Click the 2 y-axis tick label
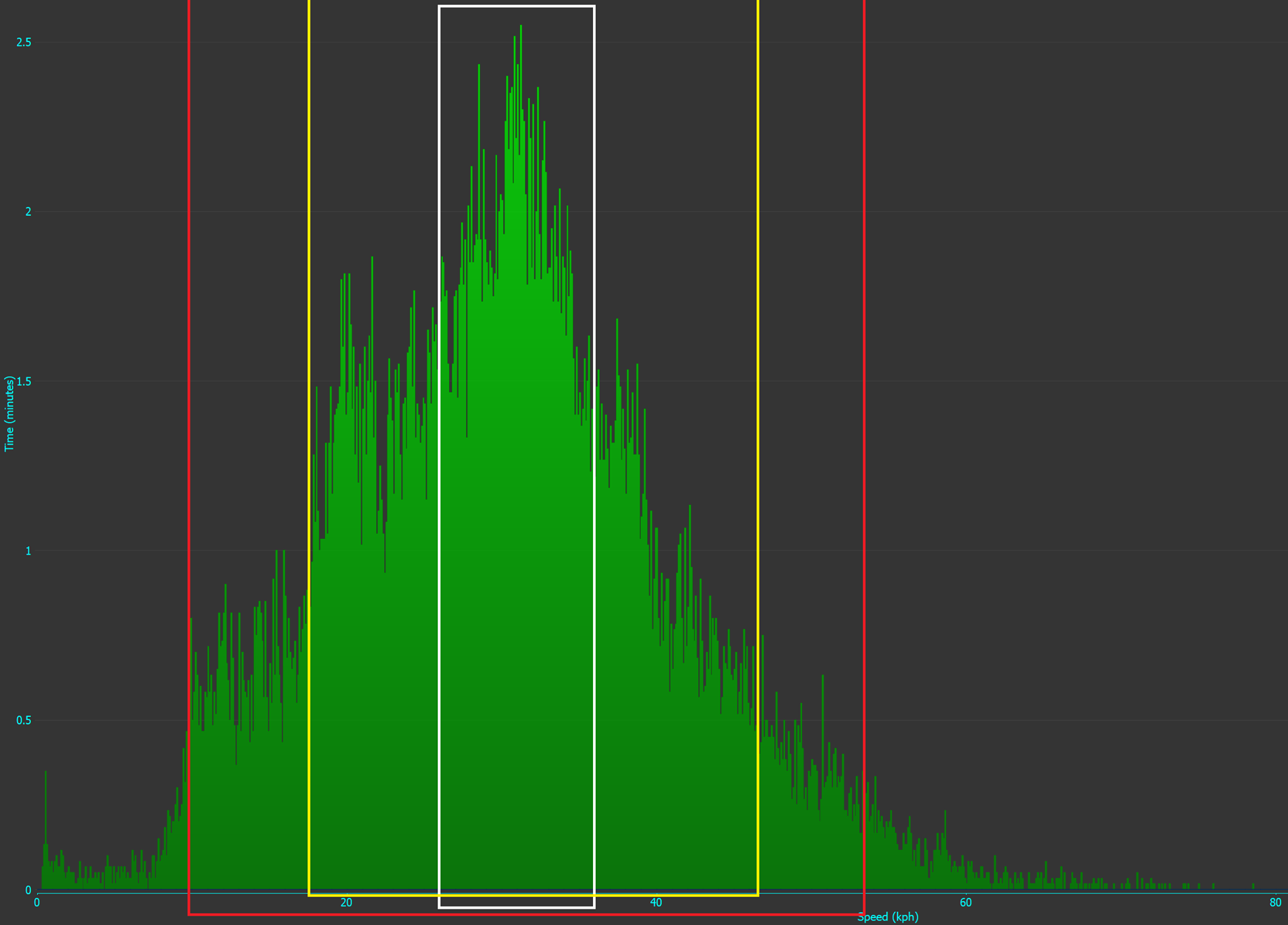 pos(28,212)
